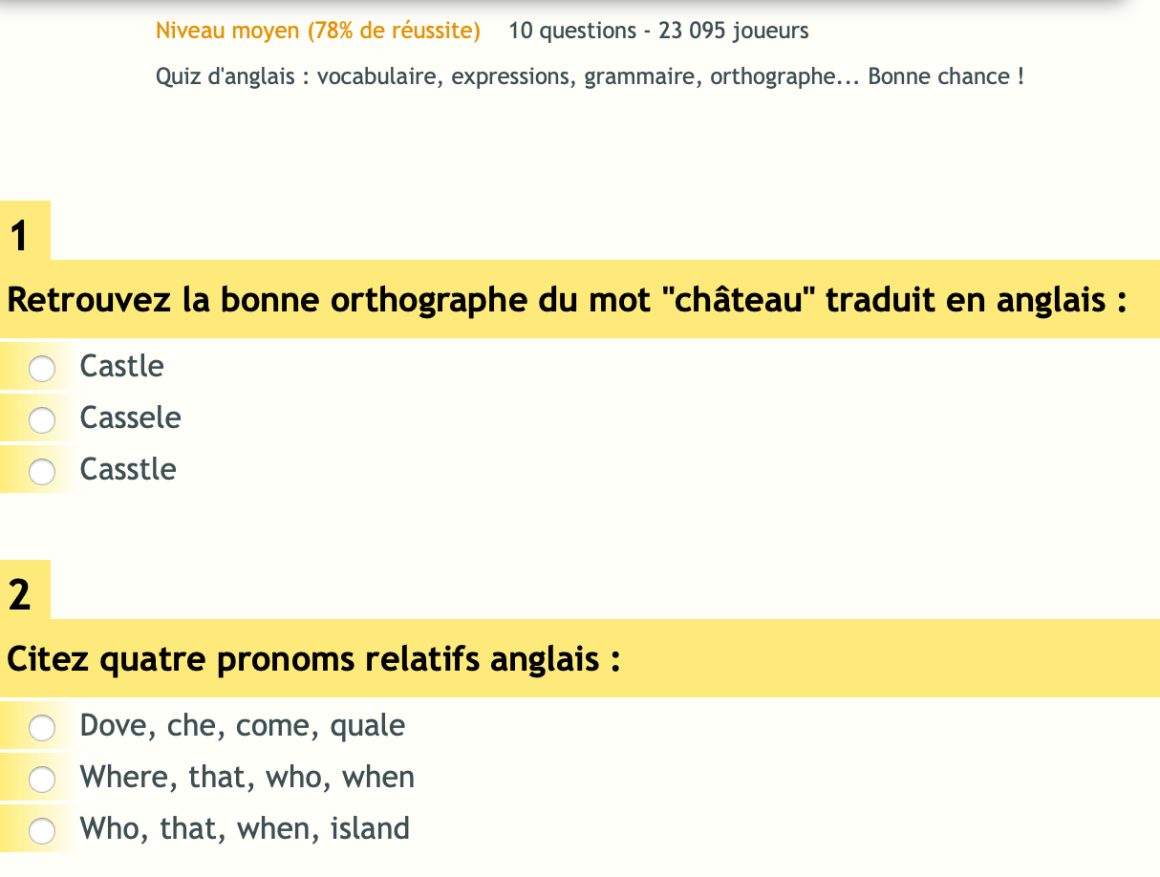Viewport: 1160px width, 877px height.
Task: Click the orange "Niveau moyen (78% de réussite)" text
Action: pos(318,31)
